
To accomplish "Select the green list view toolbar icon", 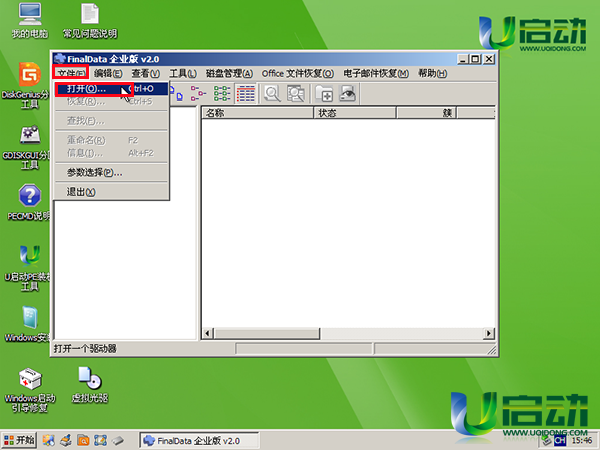I will pos(222,94).
